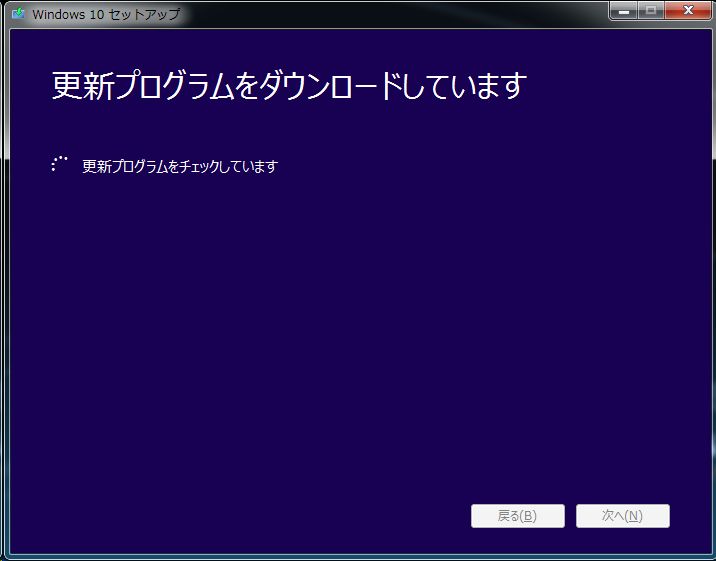Click the 次へ(N) next button
The height and width of the screenshot is (561, 716).
coord(623,516)
